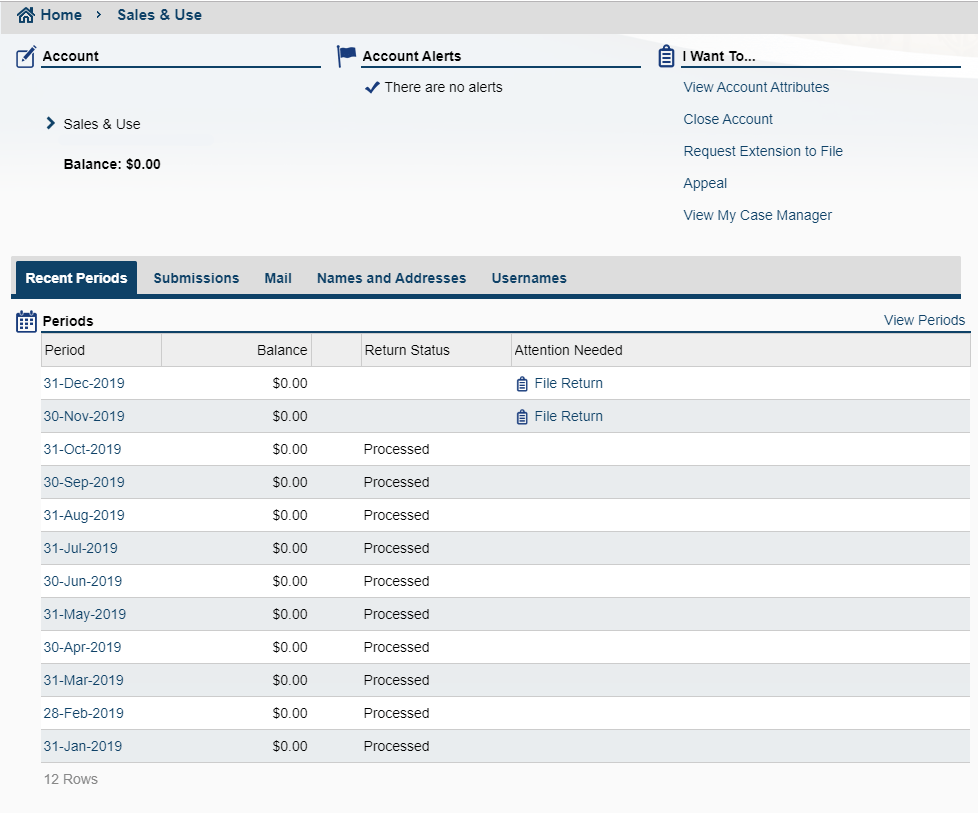Image resolution: width=978 pixels, height=813 pixels.
Task: Open View Account Attributes link
Action: pos(756,87)
